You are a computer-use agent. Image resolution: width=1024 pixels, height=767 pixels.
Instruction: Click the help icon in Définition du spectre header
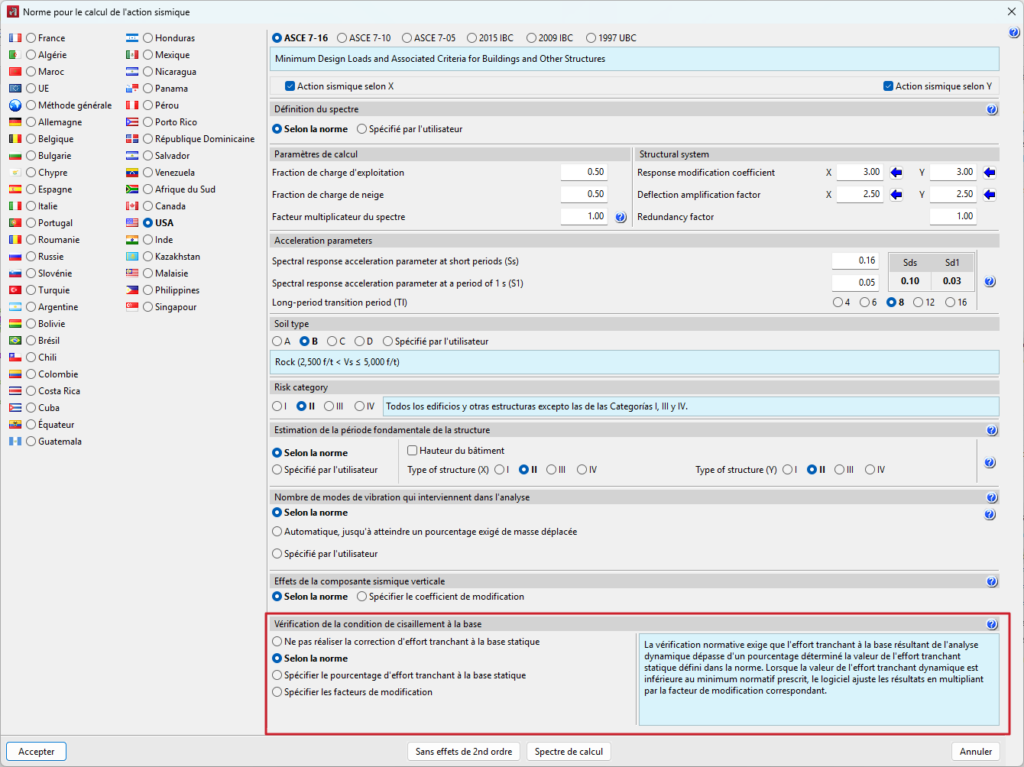(x=991, y=109)
